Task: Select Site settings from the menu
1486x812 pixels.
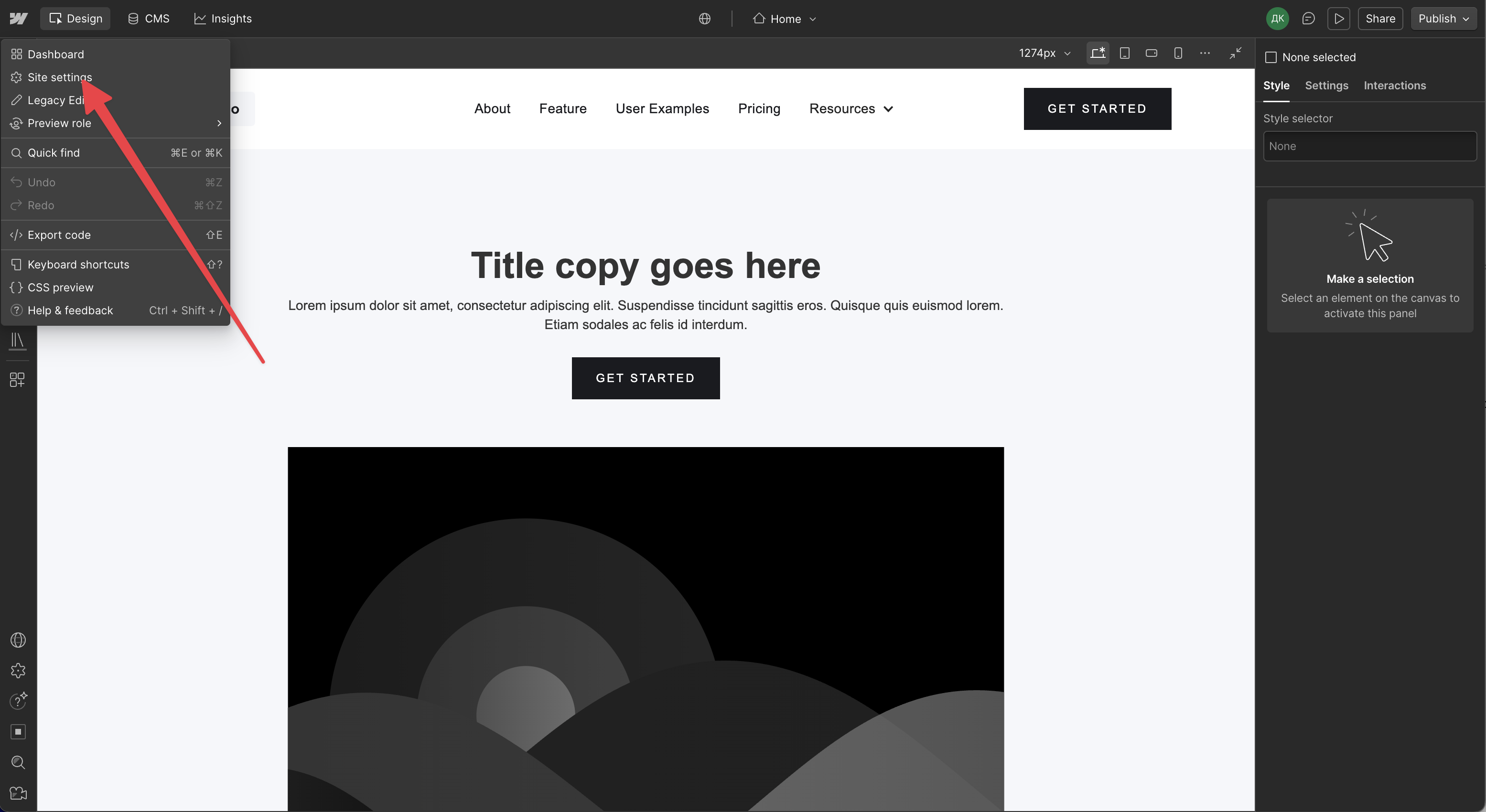Action: pos(115,77)
